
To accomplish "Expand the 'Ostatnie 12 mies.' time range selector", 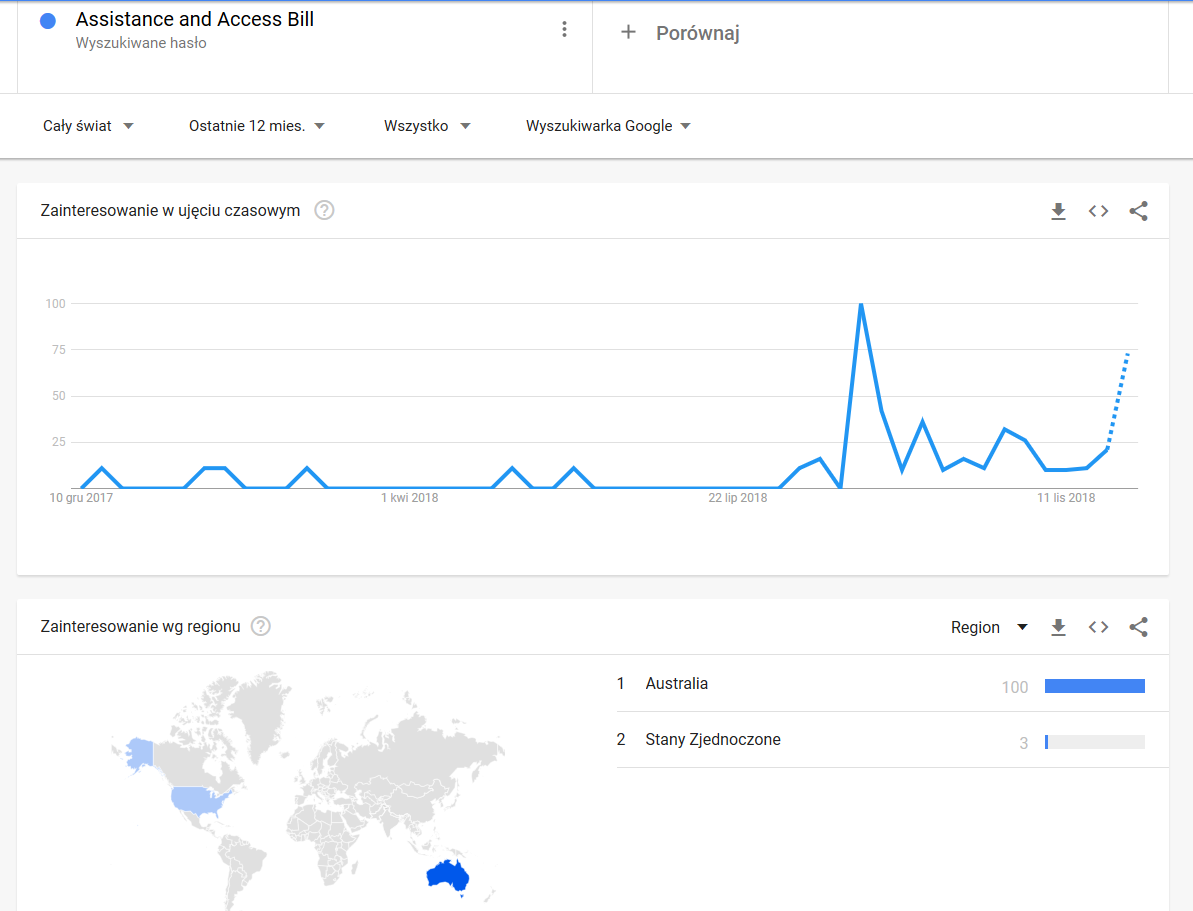I will tap(256, 126).
